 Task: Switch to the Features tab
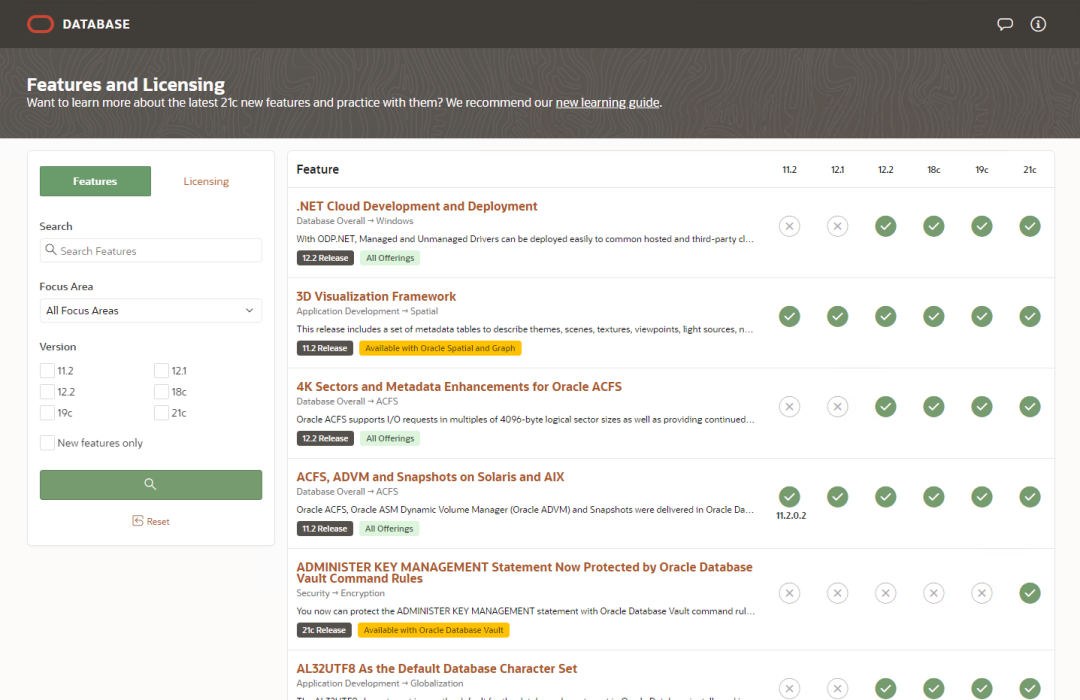(95, 181)
